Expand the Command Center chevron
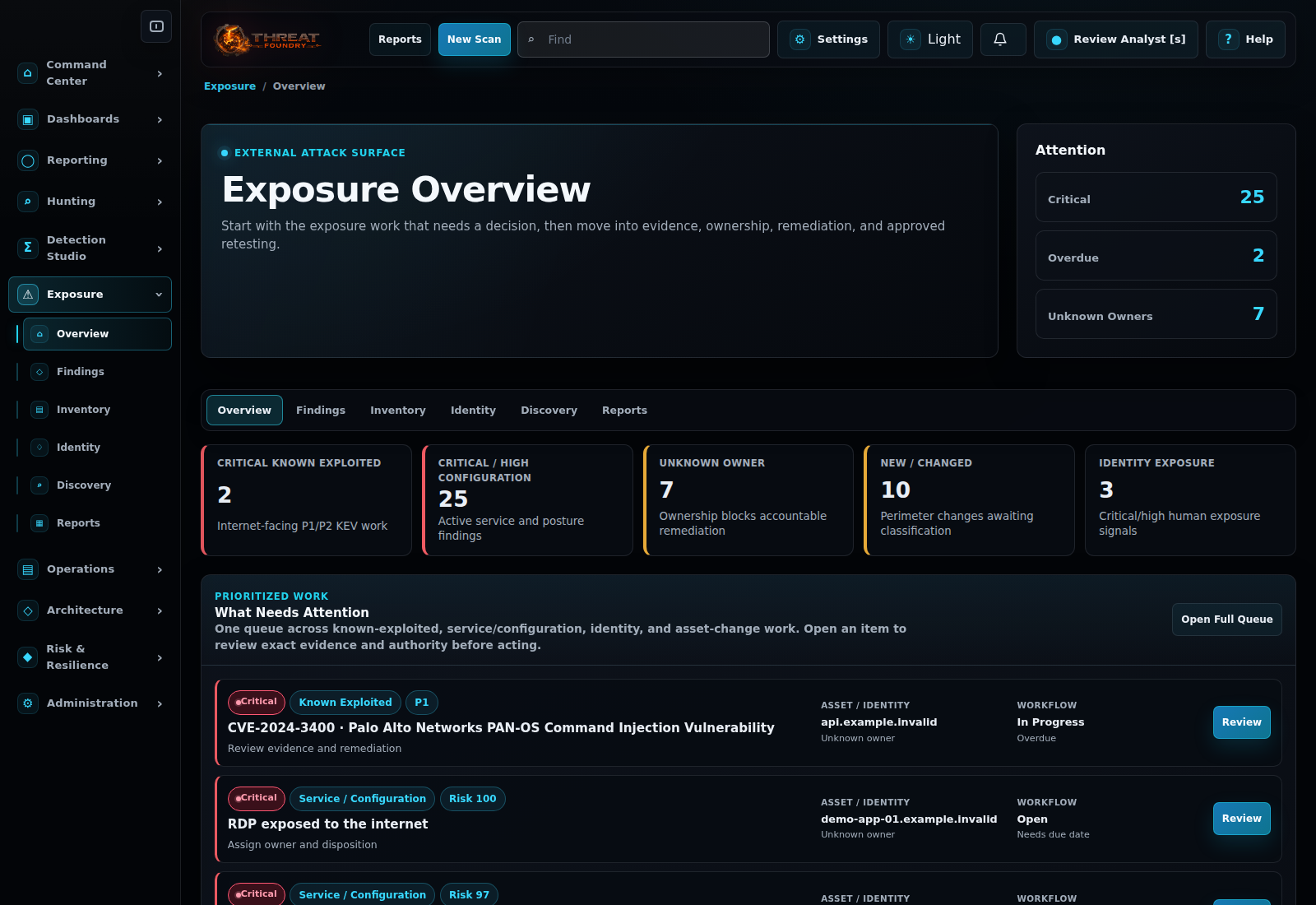 click(x=160, y=74)
